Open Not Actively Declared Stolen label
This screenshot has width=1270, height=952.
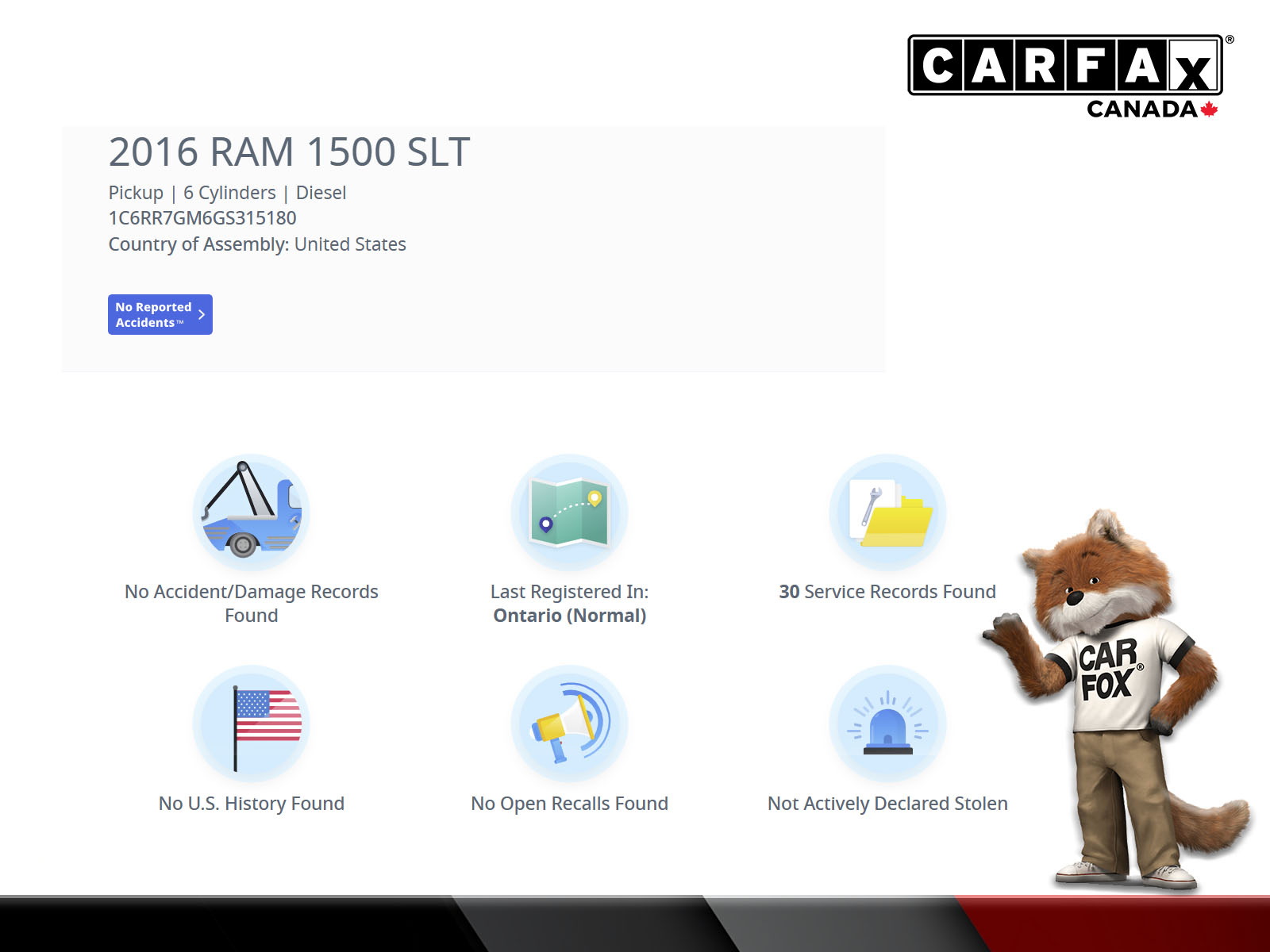tap(887, 804)
